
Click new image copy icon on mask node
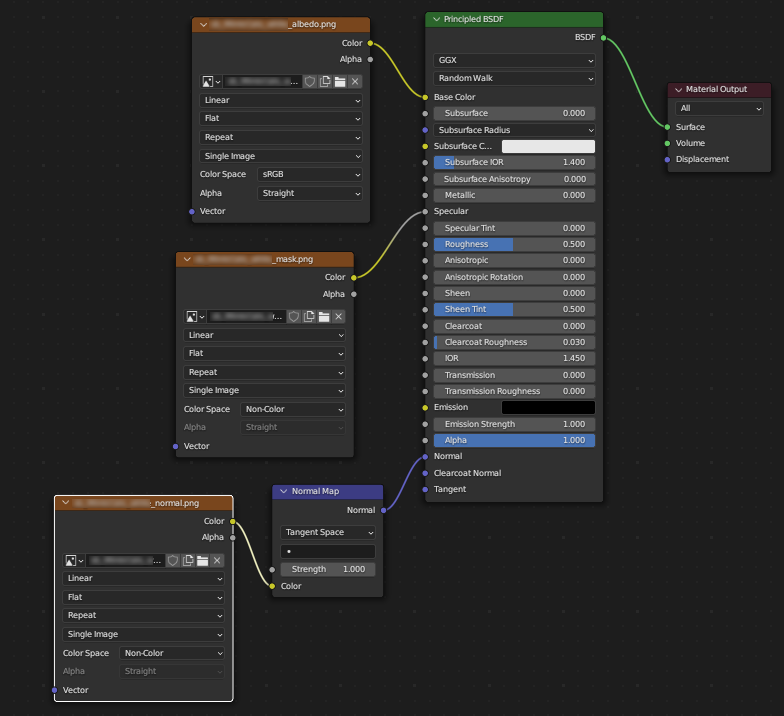click(x=309, y=316)
